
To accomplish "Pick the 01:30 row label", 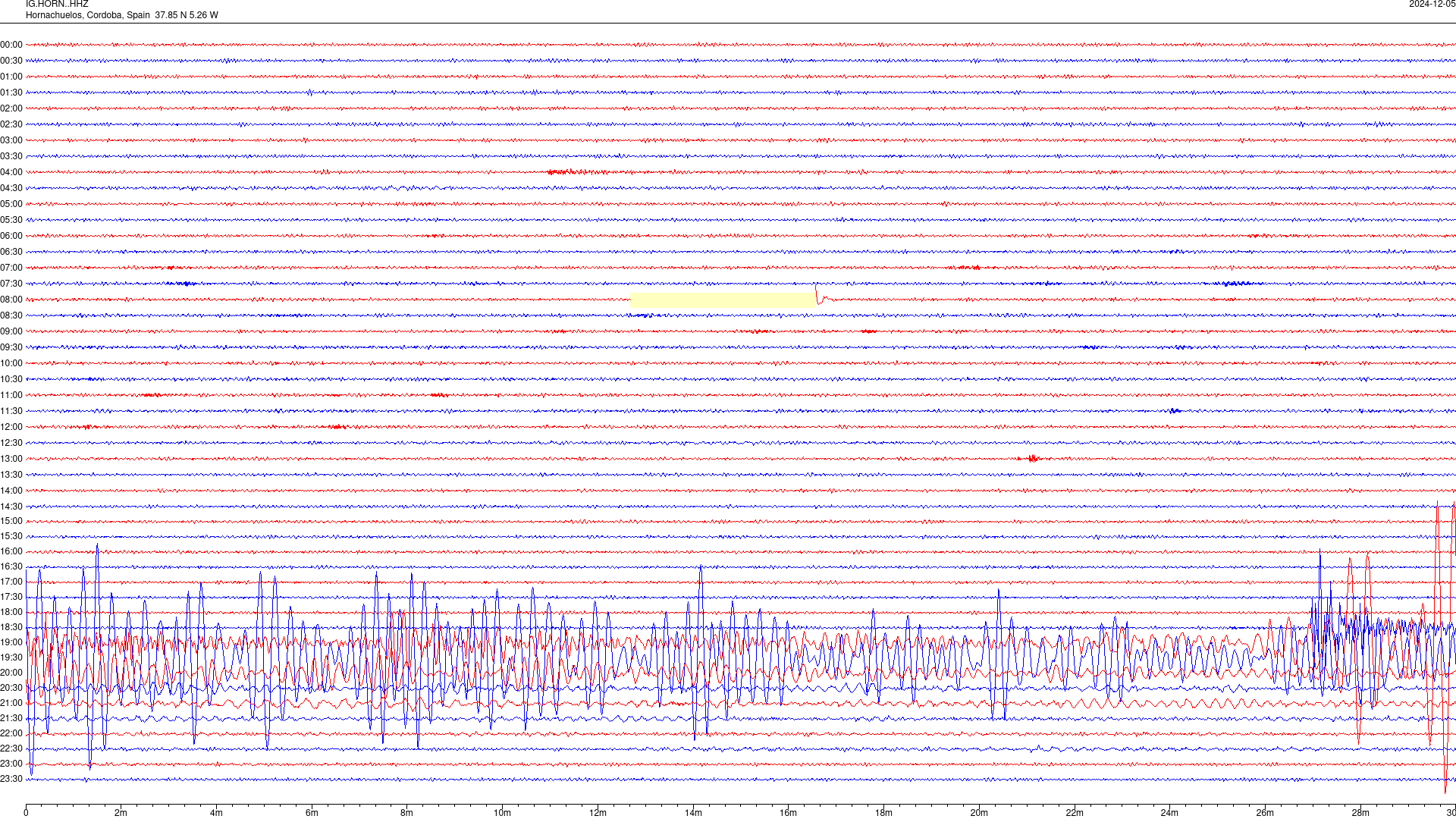I will click(x=11, y=93).
